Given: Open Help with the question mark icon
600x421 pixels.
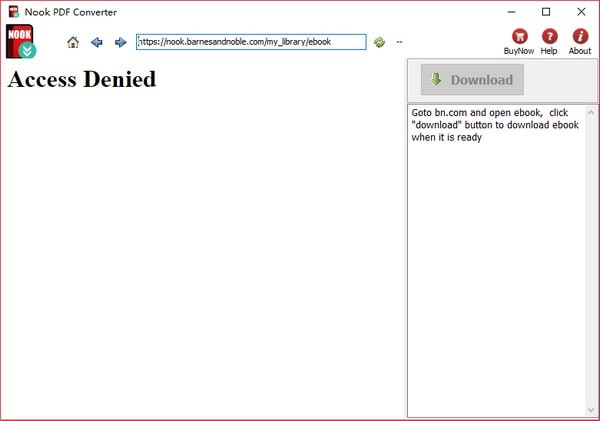Looking at the screenshot, I should coord(549,37).
